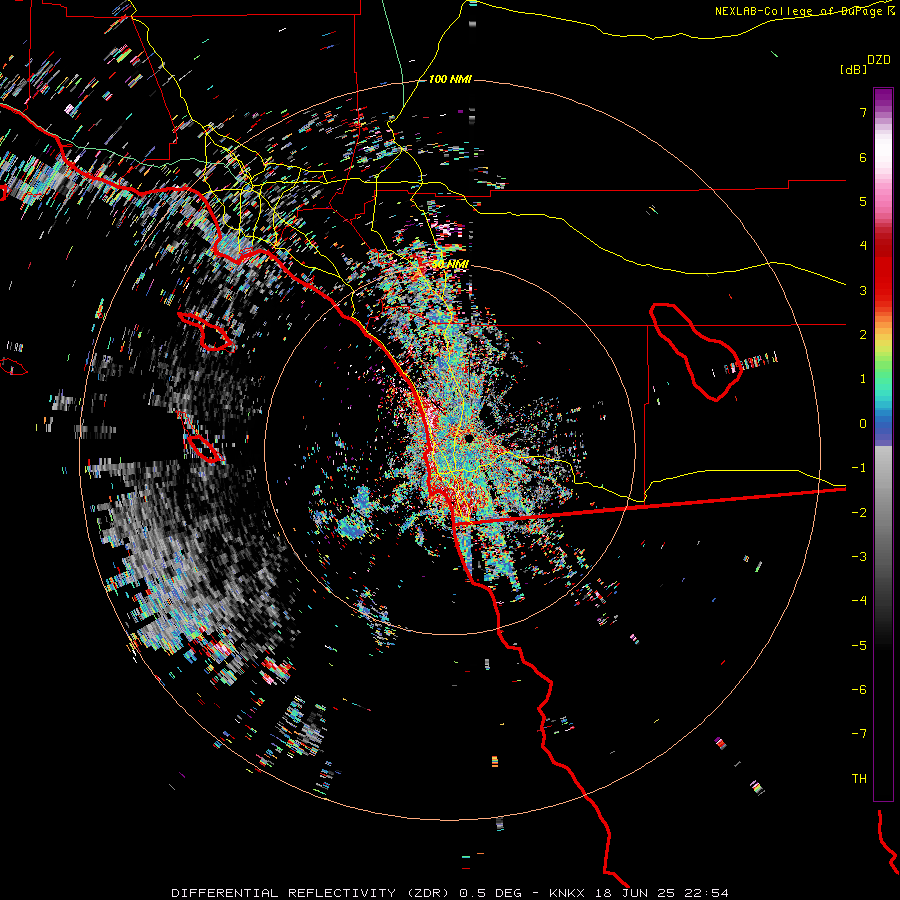Click the 100 NMI range ring label
This screenshot has width=900, height=900.
[x=450, y=79]
